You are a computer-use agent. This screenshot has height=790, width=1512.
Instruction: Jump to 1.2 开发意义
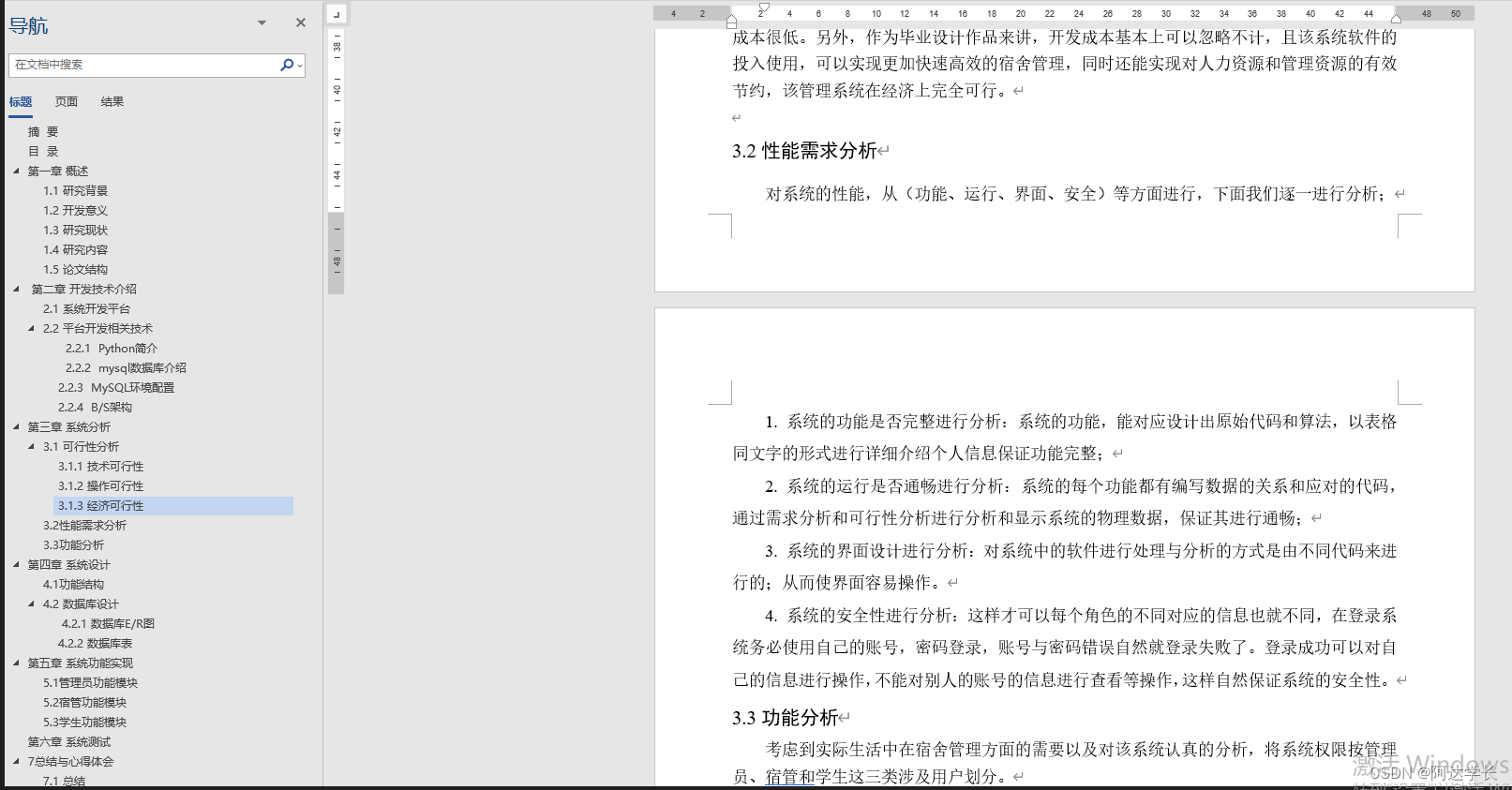click(x=75, y=210)
